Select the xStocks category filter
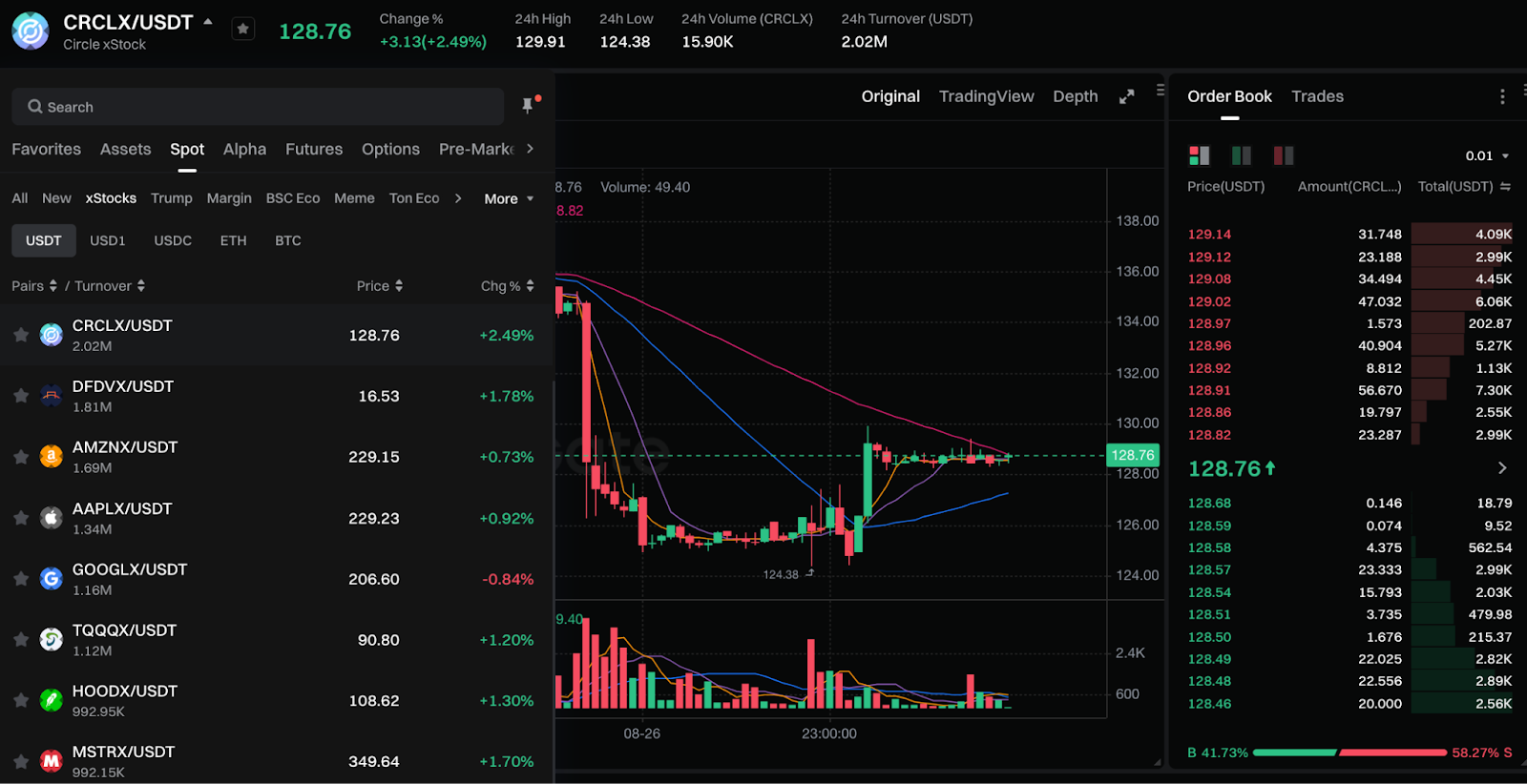 111,198
